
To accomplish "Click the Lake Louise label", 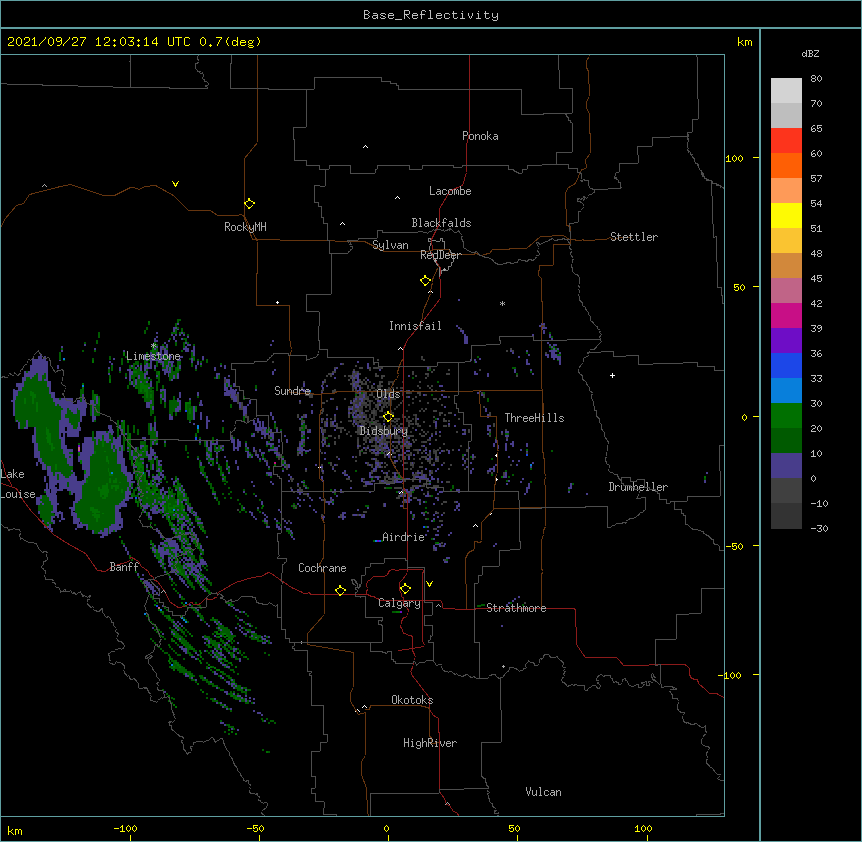I will pyautogui.click(x=18, y=484).
